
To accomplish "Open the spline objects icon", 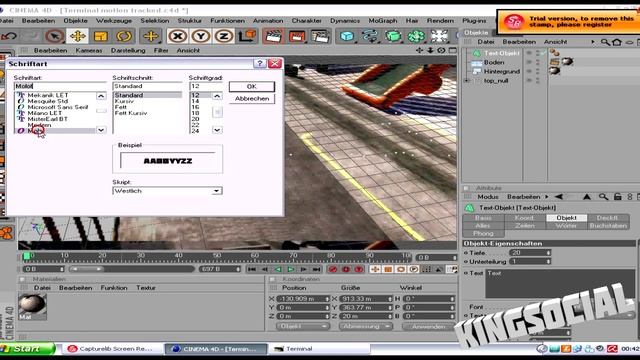I will pos(370,36).
